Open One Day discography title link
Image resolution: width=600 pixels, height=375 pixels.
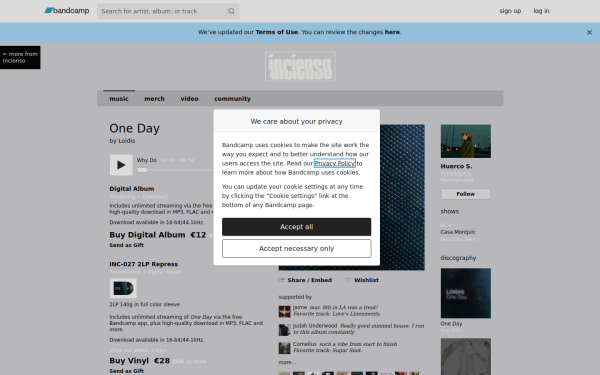pyautogui.click(x=451, y=324)
